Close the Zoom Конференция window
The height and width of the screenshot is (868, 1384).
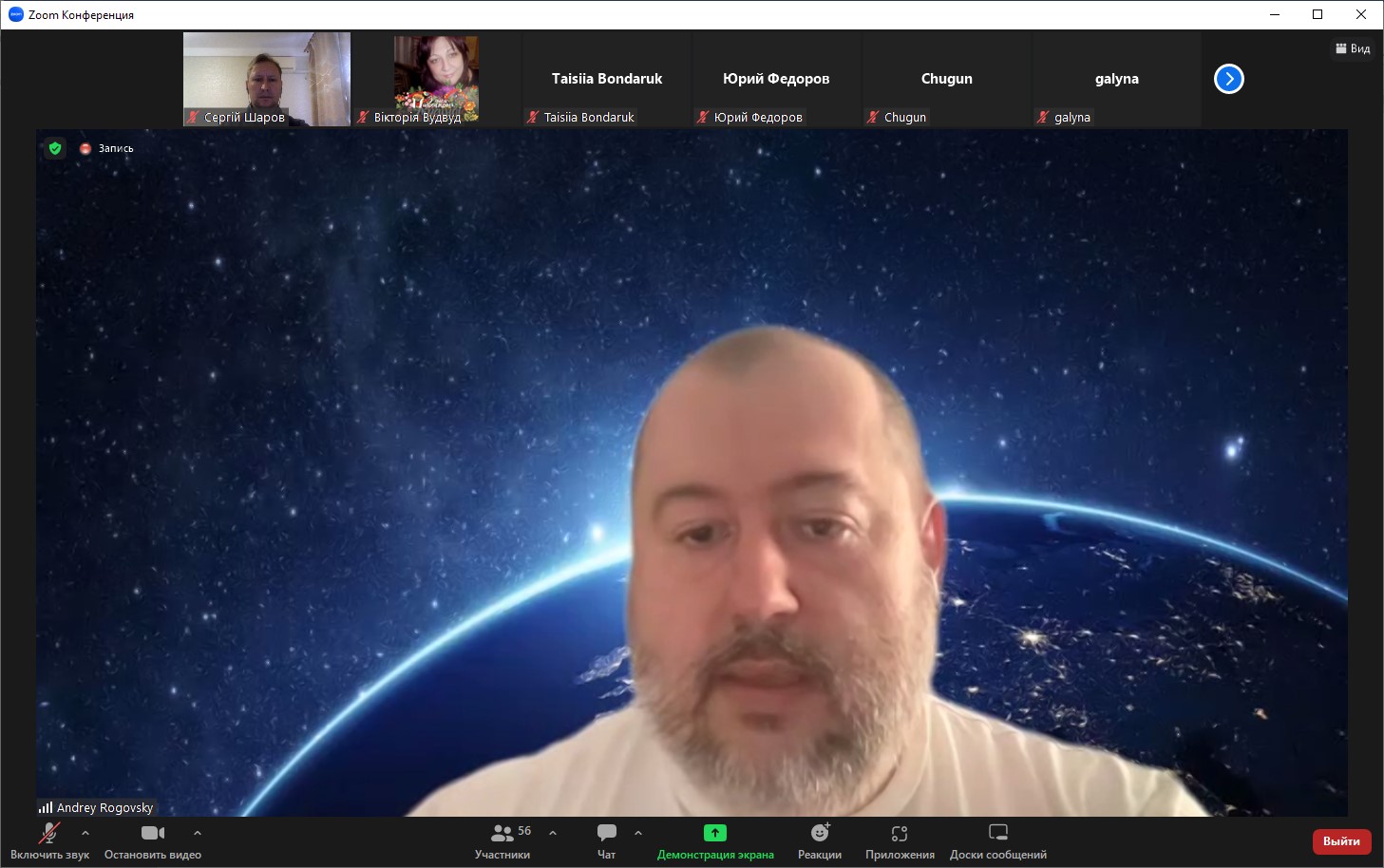point(1361,14)
